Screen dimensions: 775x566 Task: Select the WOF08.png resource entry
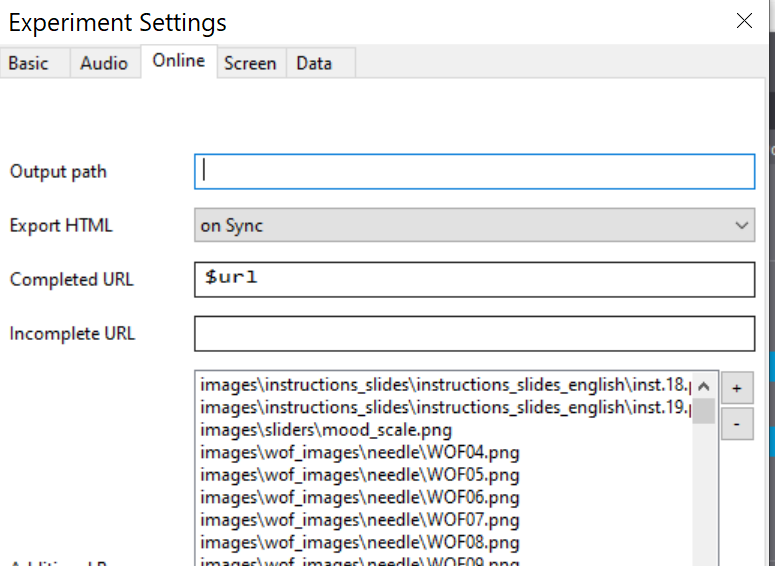pyautogui.click(x=360, y=543)
